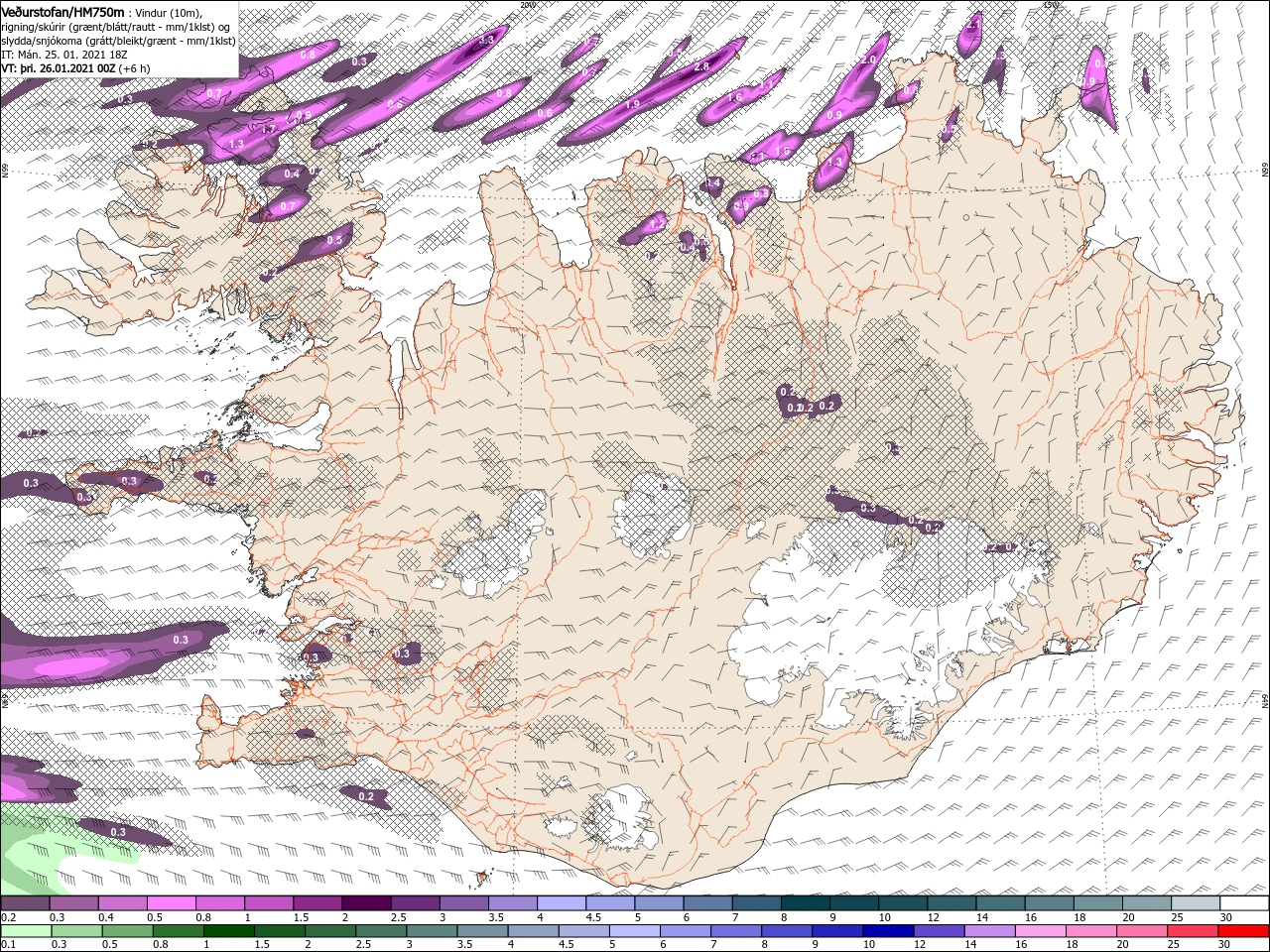The width and height of the screenshot is (1270, 952).
Task: Click the 3.3 snowfall value on the map
Action: point(486,40)
